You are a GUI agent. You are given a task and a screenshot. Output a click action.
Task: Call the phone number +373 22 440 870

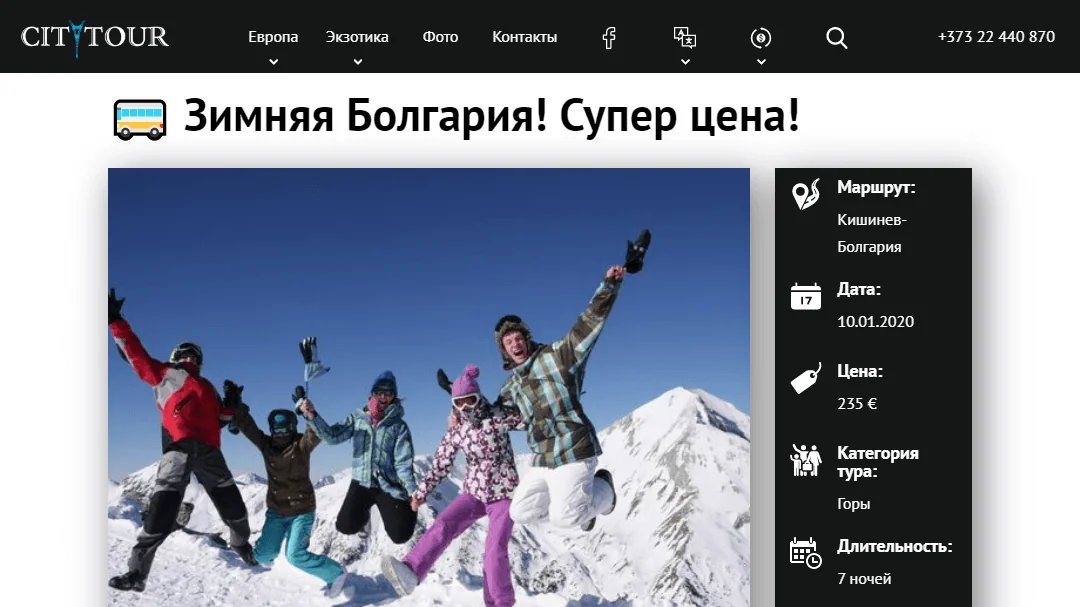pos(996,37)
